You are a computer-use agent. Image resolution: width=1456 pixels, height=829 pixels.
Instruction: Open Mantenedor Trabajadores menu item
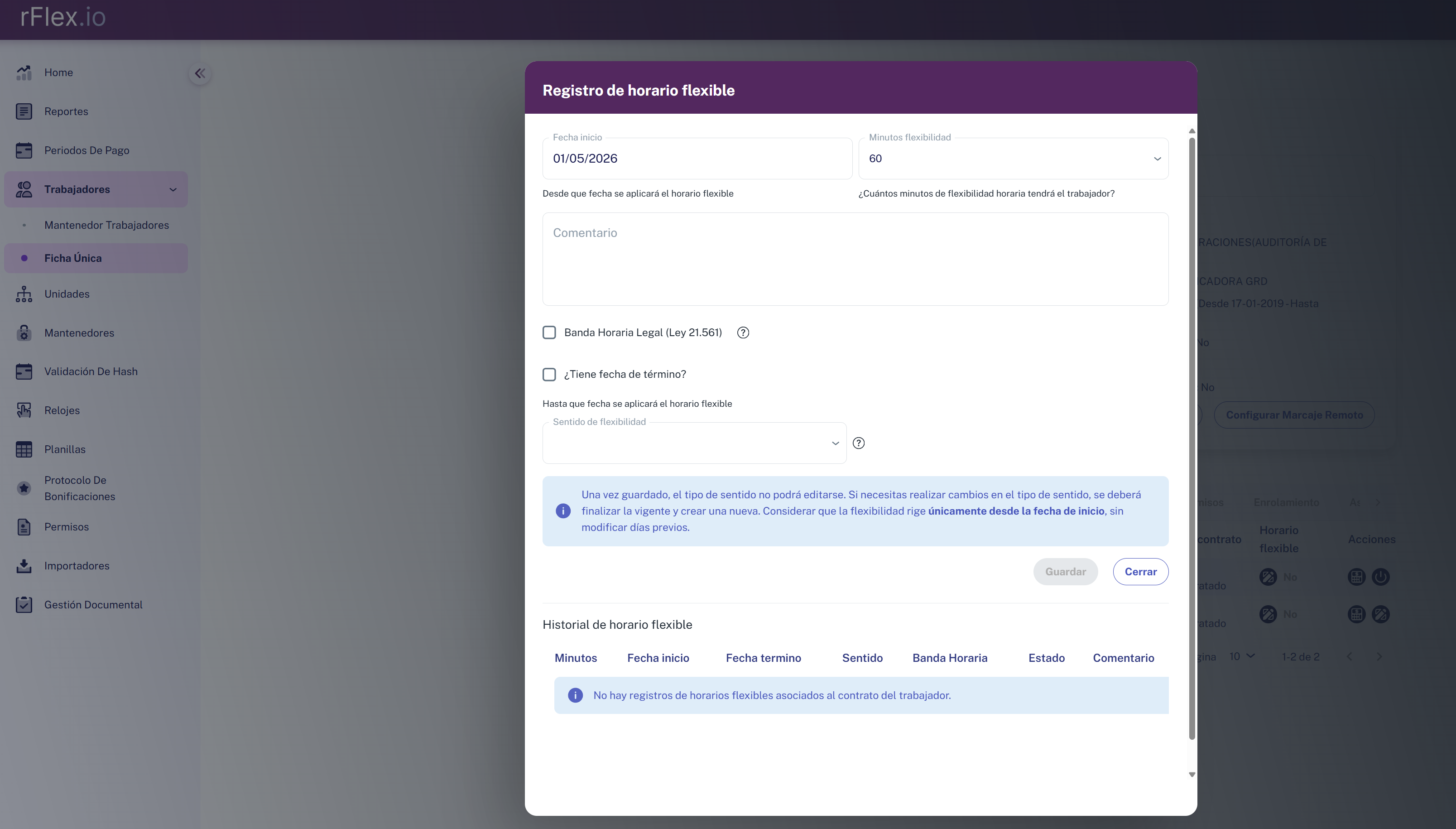pyautogui.click(x=106, y=225)
